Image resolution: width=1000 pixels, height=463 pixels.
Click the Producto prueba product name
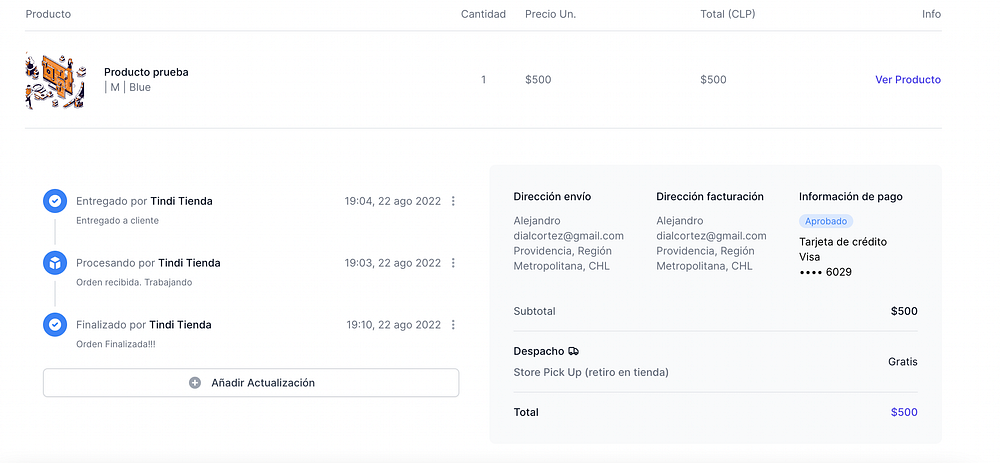tap(146, 72)
